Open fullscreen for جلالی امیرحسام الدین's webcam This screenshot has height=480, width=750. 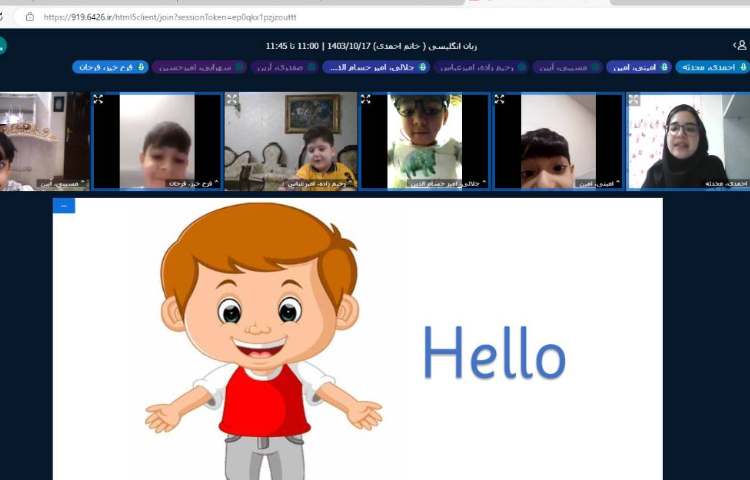click(x=366, y=99)
